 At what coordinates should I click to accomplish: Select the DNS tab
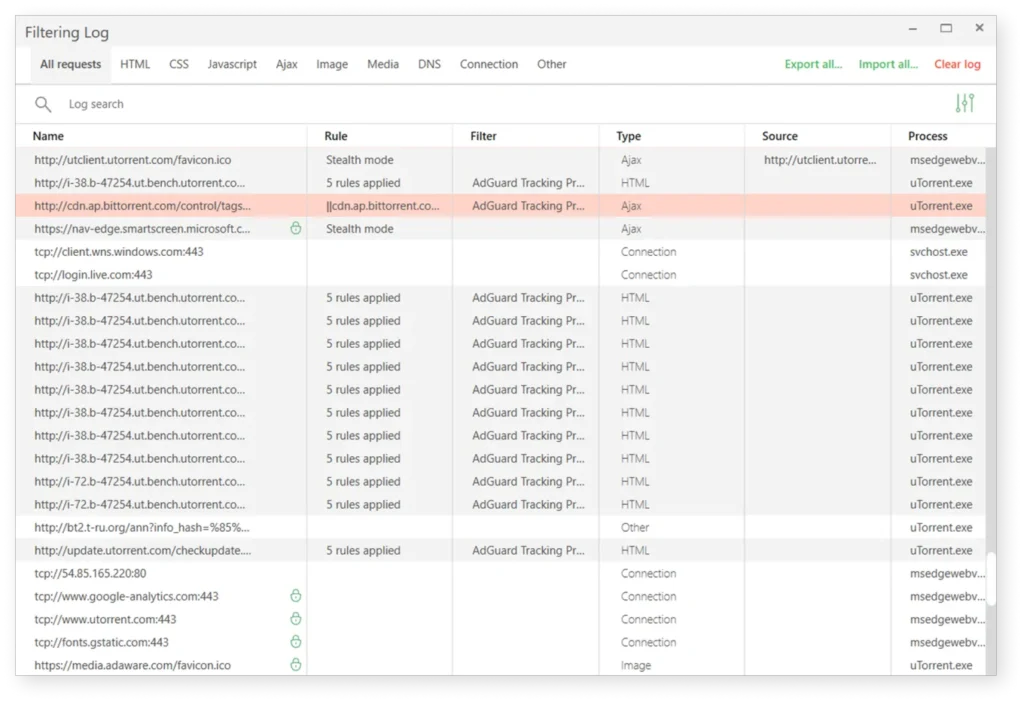pos(429,64)
